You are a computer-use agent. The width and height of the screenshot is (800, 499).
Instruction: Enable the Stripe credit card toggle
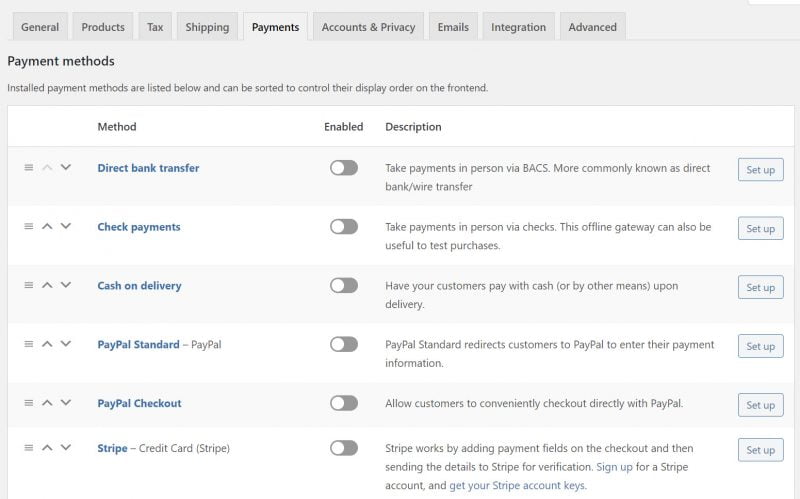coord(343,449)
